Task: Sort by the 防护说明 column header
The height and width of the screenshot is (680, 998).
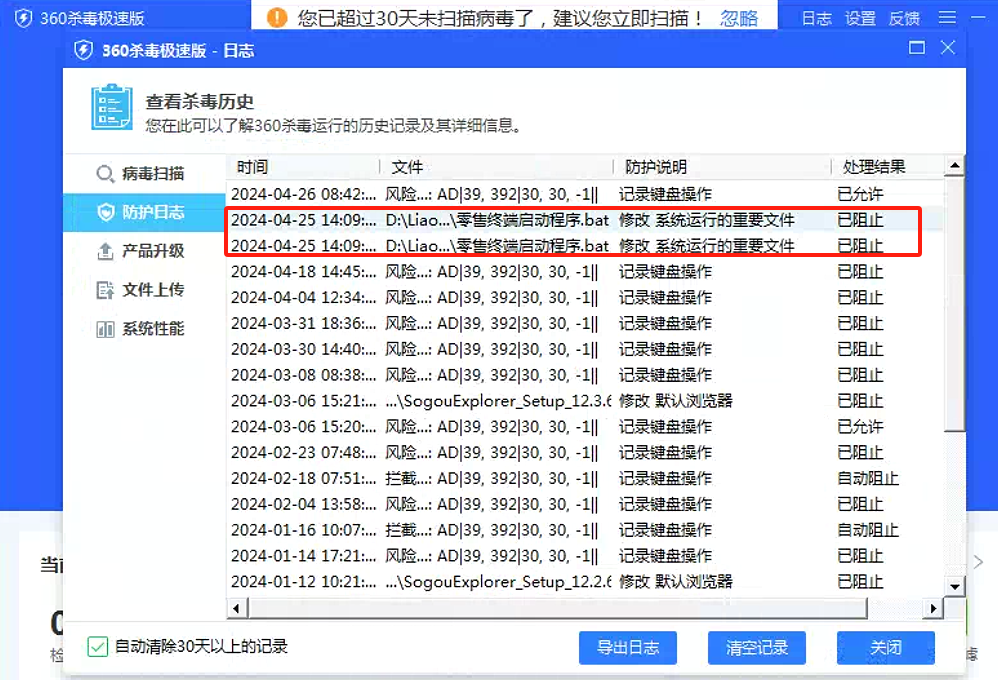Action: point(722,167)
